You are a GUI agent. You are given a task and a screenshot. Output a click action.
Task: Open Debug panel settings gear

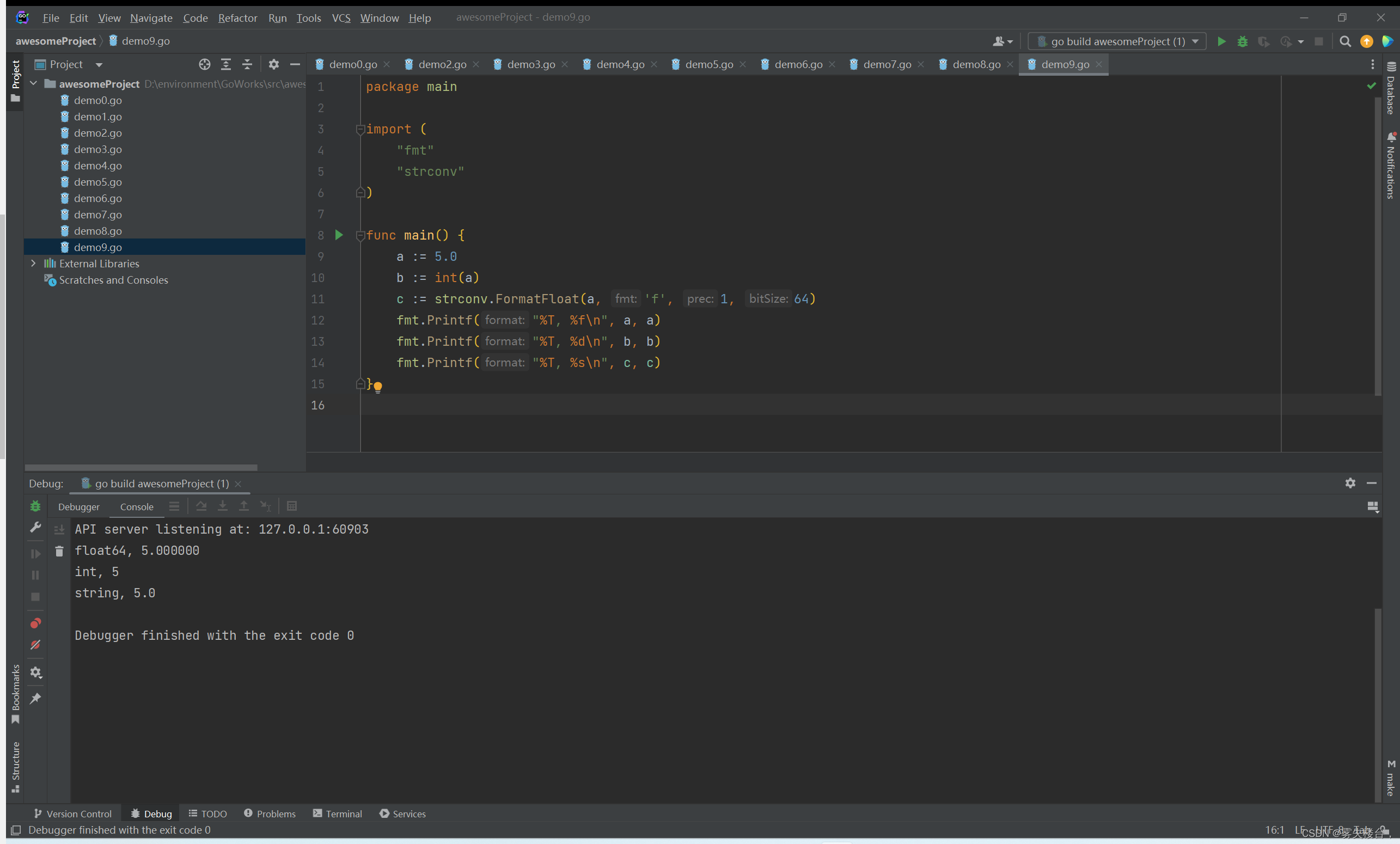pos(1350,483)
